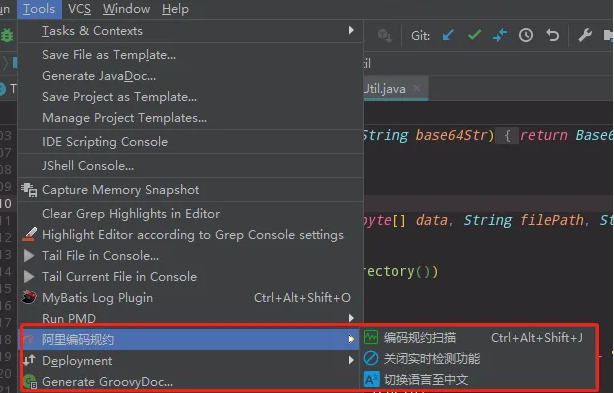Open the Tools menu
Screen dimensions: 614x393
(39, 9)
